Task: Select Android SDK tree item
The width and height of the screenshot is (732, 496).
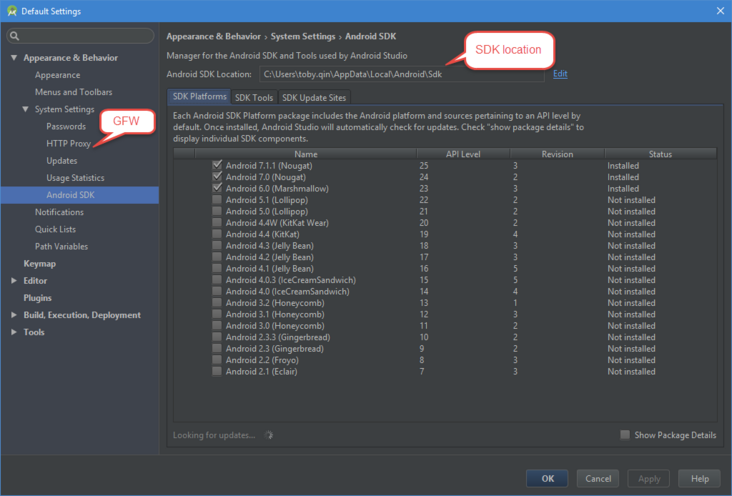Action: (80, 195)
